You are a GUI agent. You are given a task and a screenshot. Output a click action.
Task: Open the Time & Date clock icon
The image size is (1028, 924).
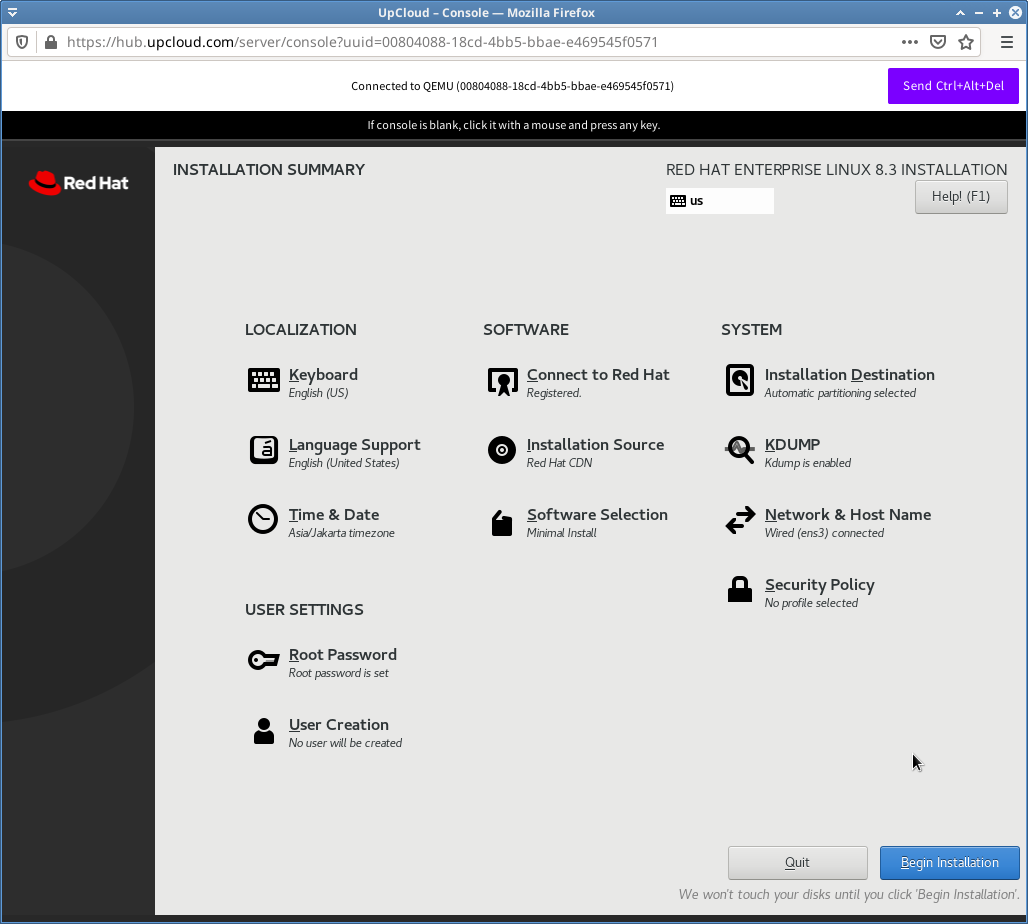tap(263, 521)
